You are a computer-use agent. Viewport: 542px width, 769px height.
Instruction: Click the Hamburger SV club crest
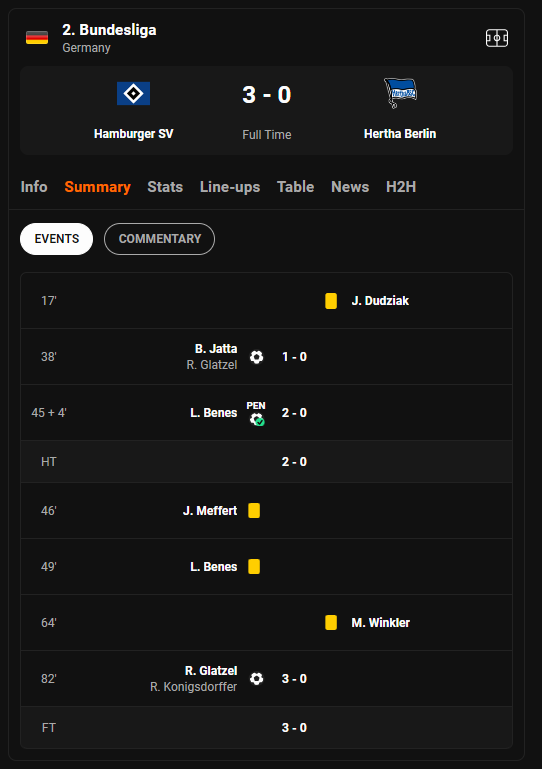pyautogui.click(x=133, y=93)
